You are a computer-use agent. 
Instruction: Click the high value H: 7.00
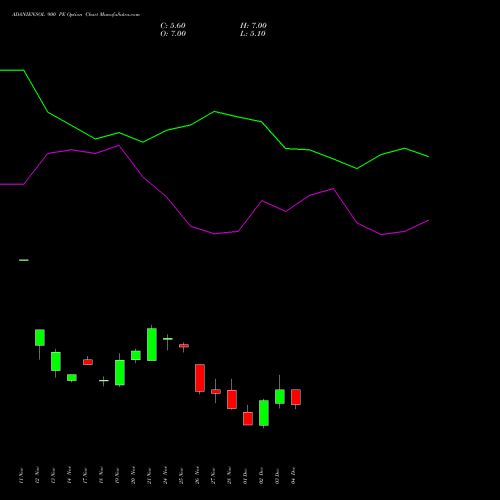point(253,26)
